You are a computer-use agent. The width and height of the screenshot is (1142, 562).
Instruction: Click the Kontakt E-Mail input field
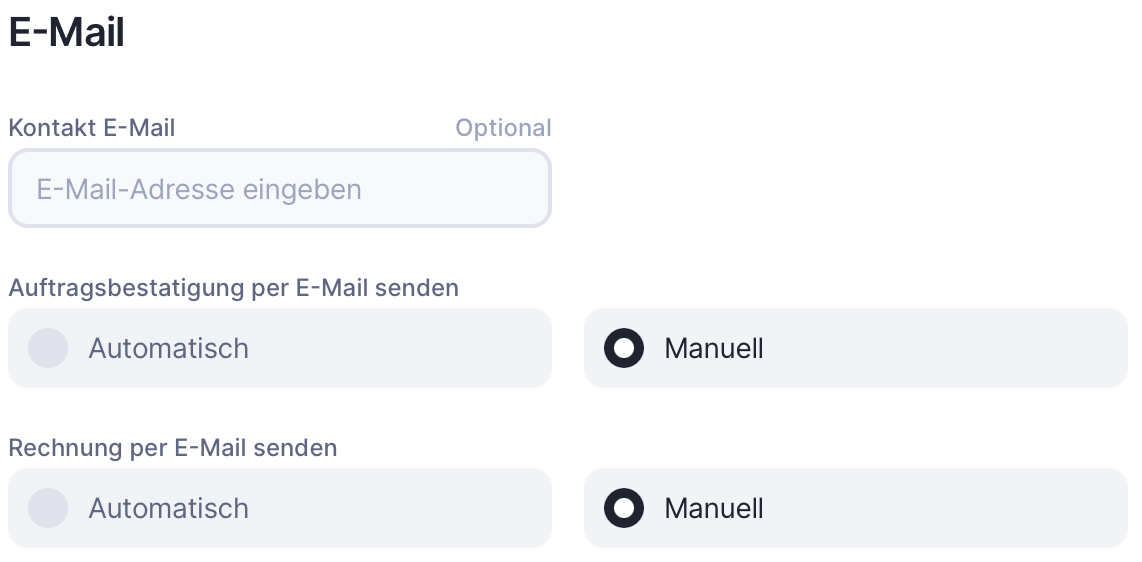280,189
